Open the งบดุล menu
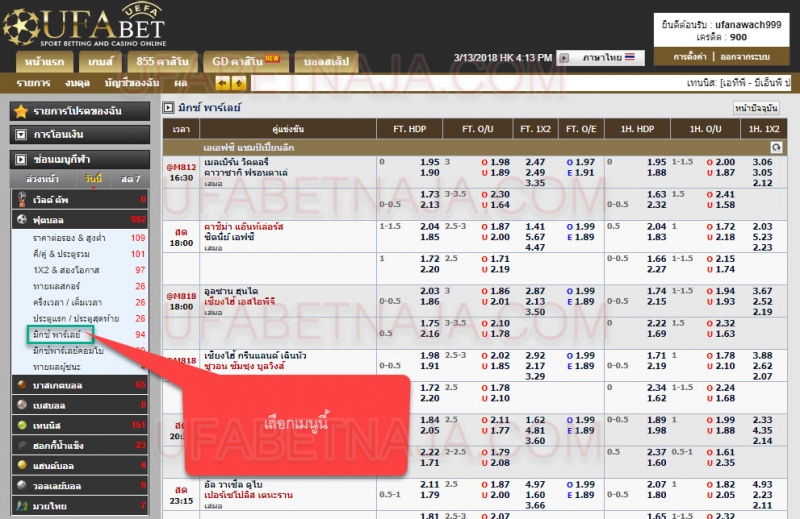Viewport: 800px width, 519px height. 77,83
